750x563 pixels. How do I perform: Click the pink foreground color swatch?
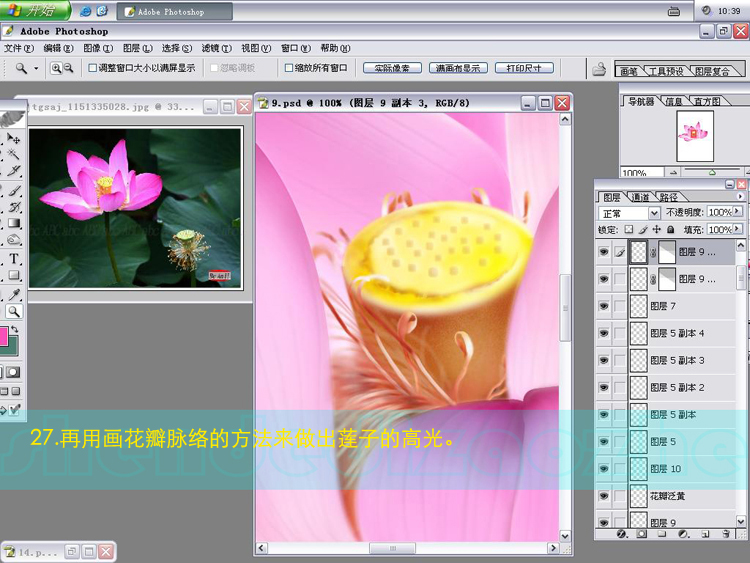4,336
